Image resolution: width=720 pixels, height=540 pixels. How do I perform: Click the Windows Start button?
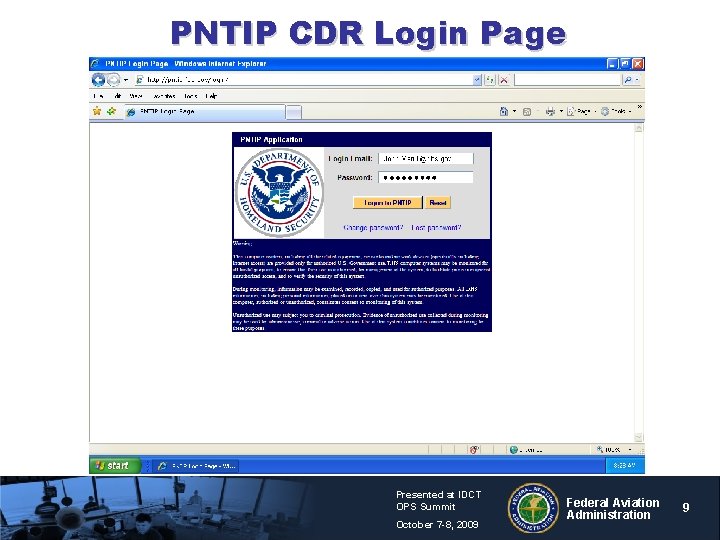115,466
